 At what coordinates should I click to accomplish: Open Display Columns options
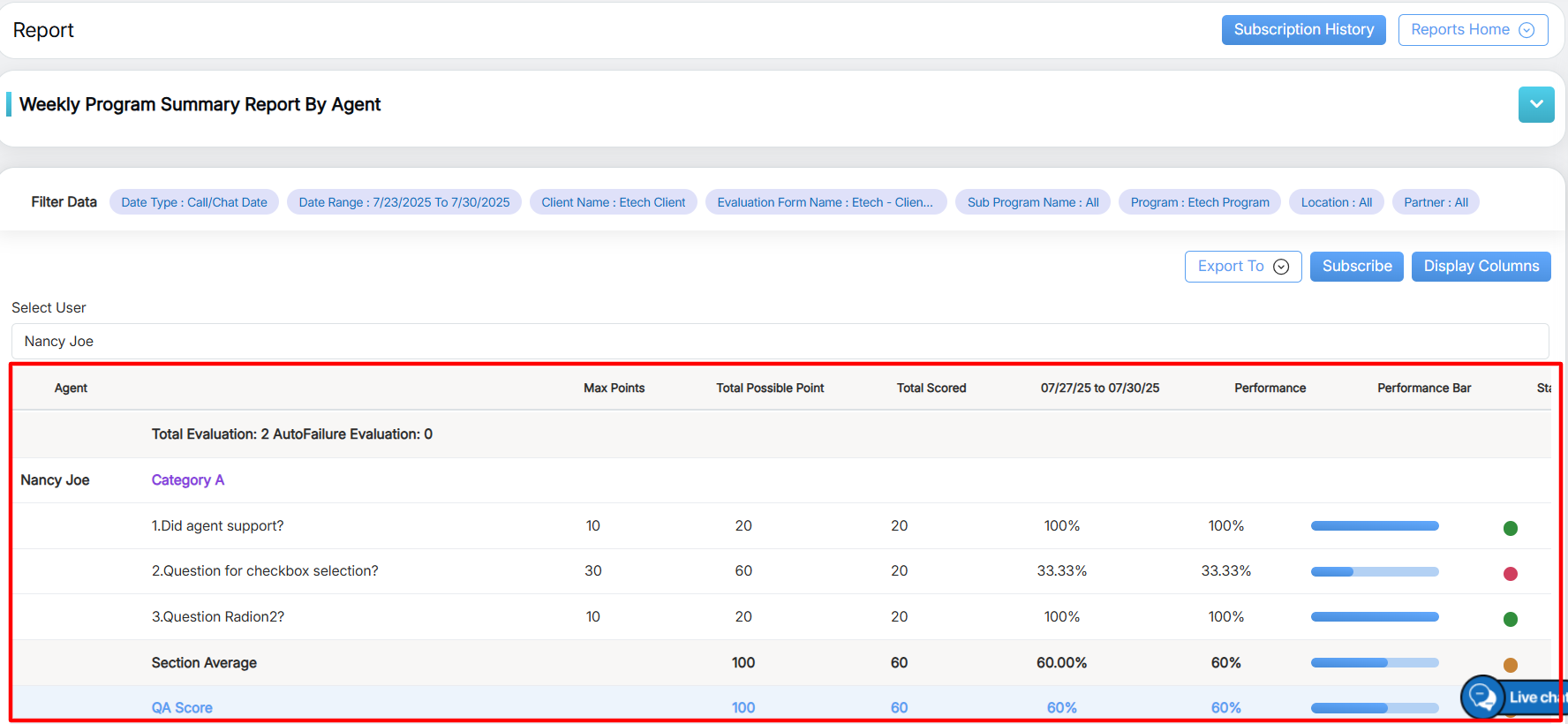click(x=1480, y=267)
